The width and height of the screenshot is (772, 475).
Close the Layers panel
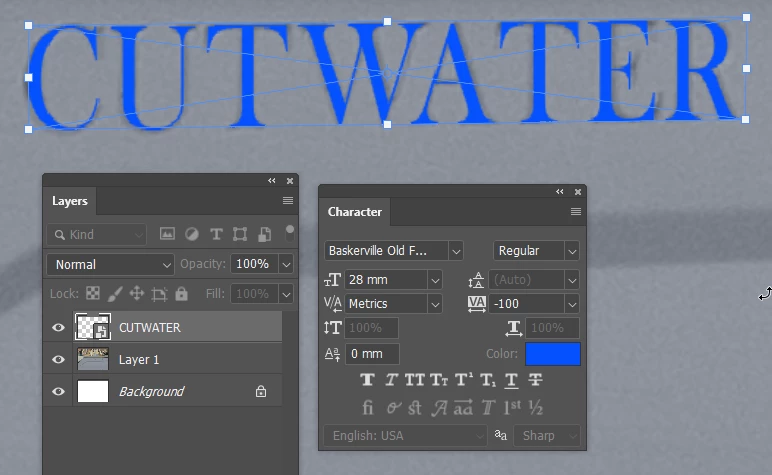[x=290, y=181]
